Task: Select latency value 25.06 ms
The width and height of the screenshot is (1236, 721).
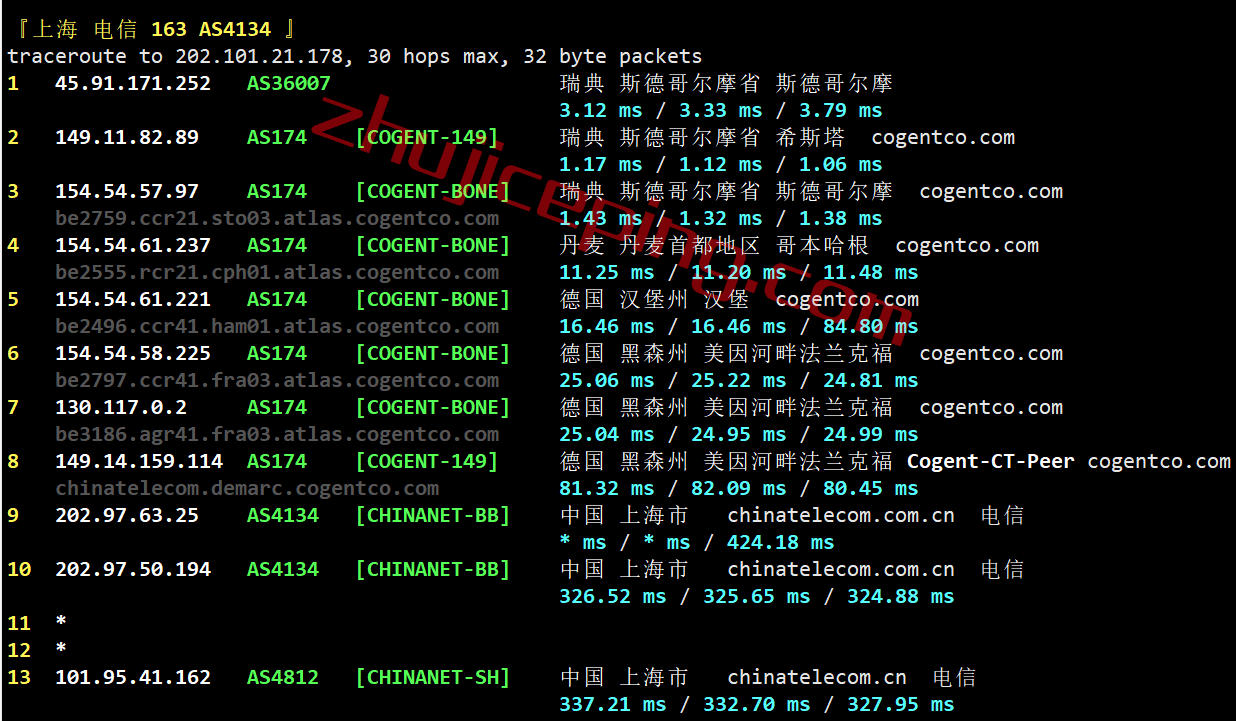Action: coord(607,380)
